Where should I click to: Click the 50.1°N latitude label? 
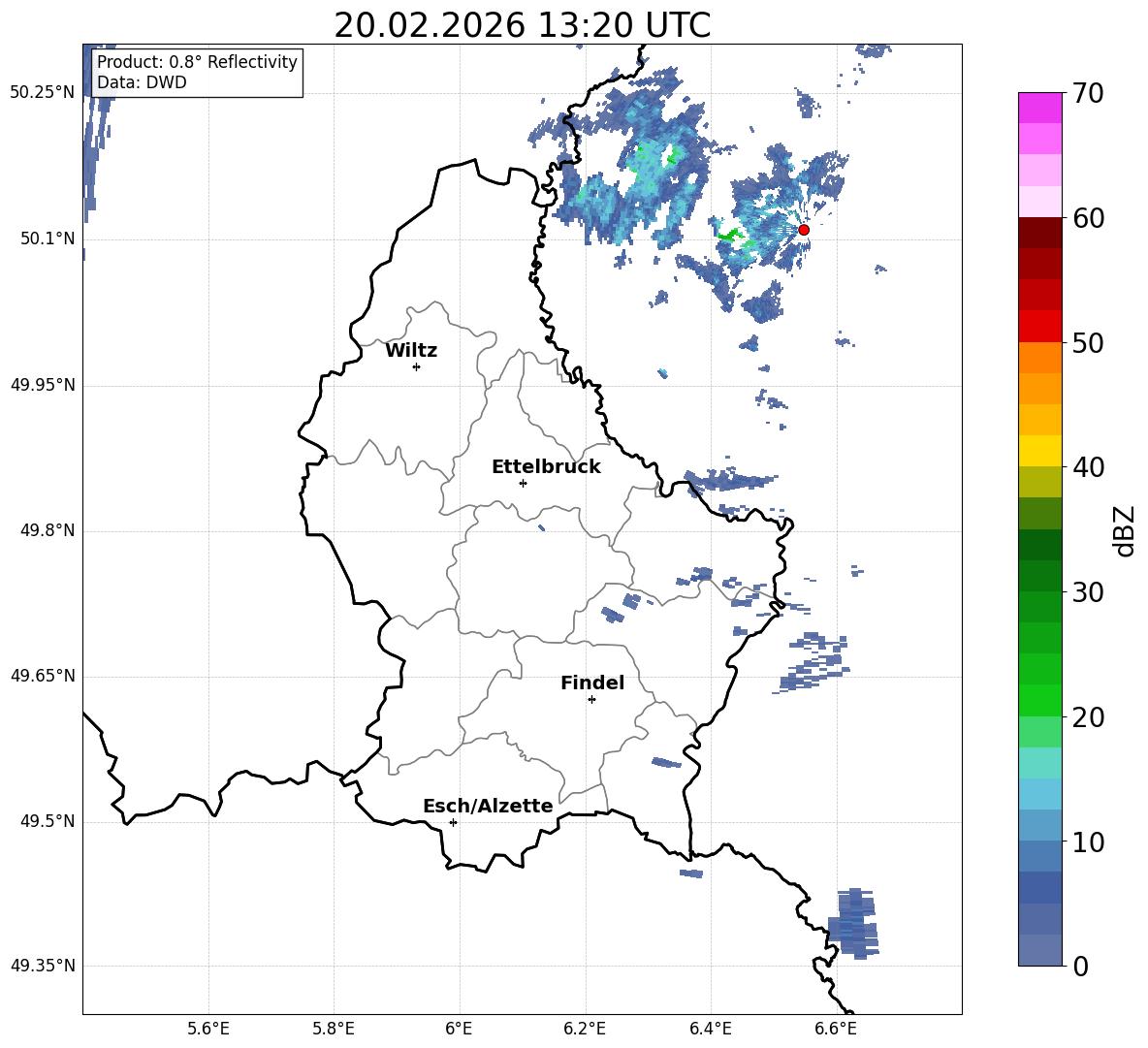pos(48,239)
